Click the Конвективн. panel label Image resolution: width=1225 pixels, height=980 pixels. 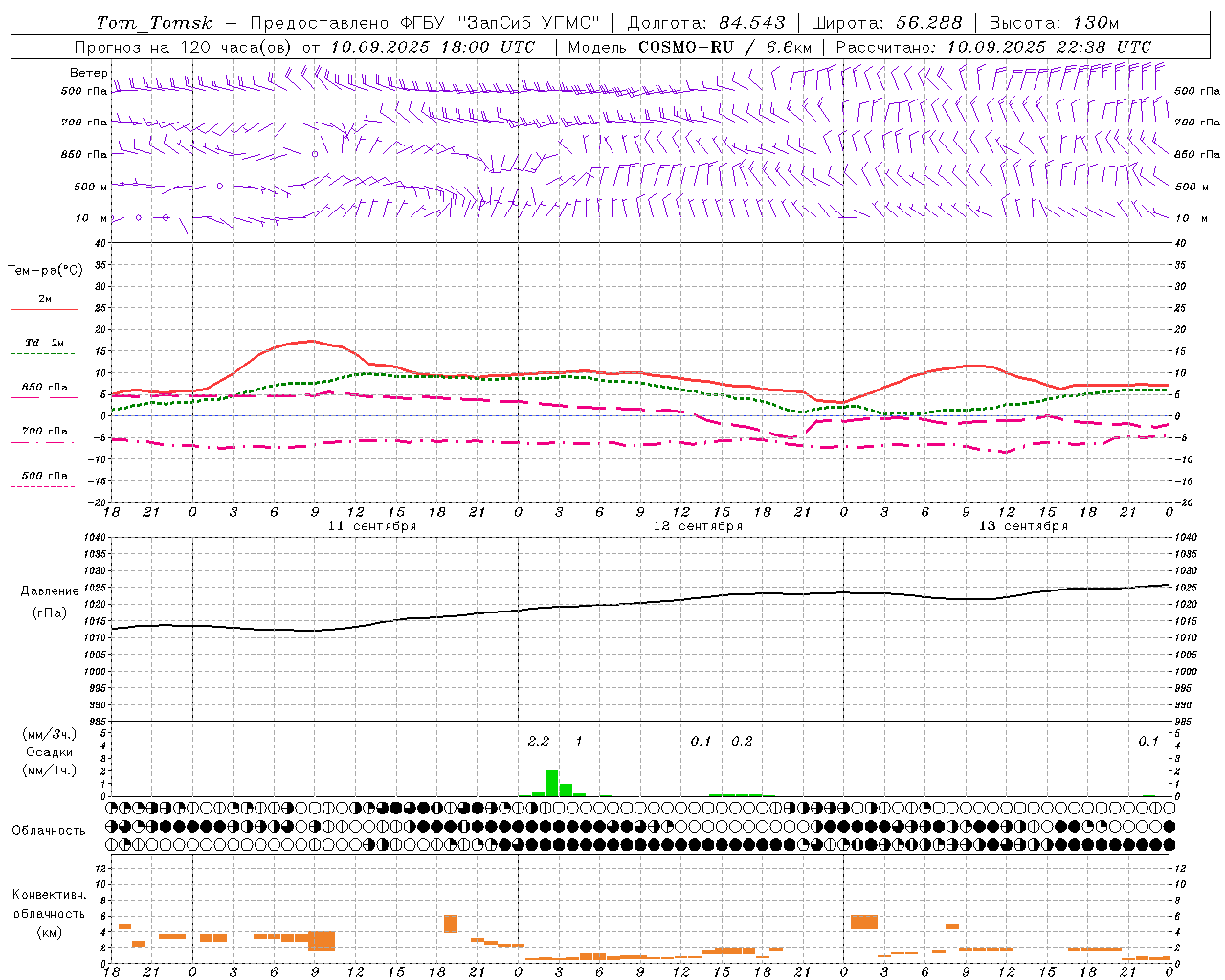[x=50, y=895]
